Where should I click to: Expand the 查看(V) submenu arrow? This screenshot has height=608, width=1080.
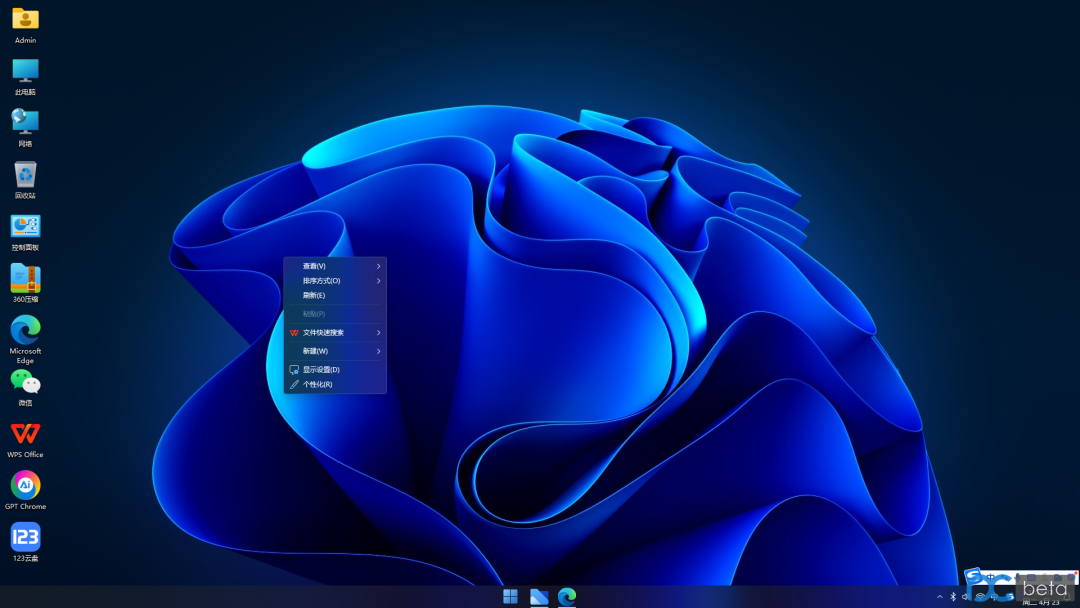coord(378,266)
